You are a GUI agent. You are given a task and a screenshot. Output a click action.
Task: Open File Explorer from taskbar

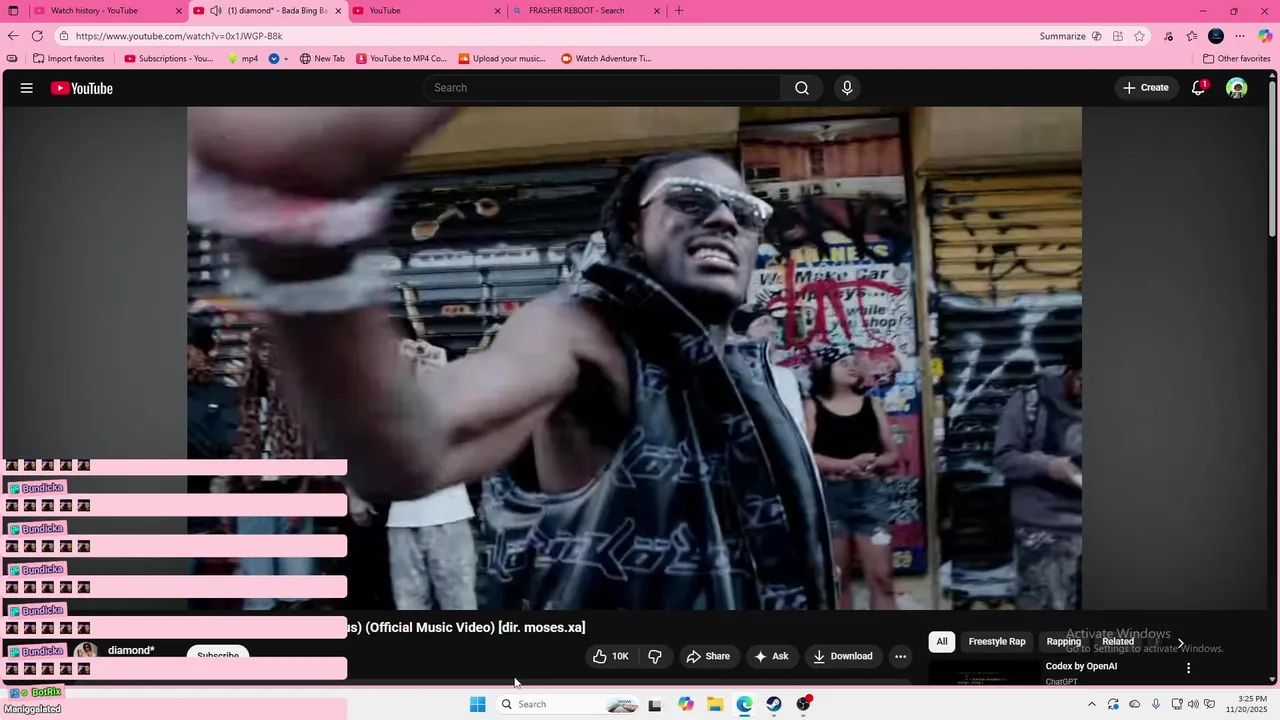coord(715,704)
